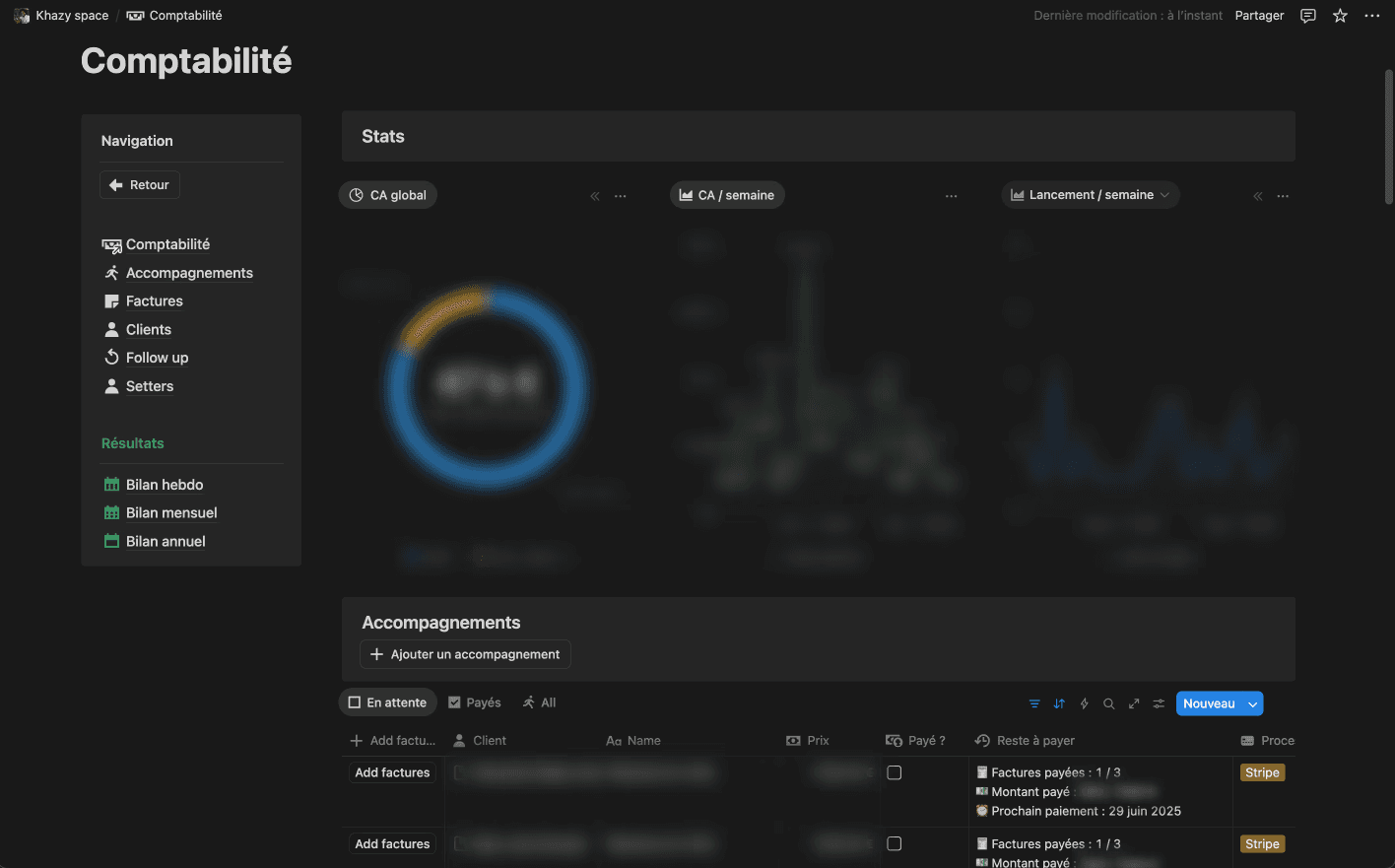The width and height of the screenshot is (1395, 868).
Task: Click the Prix column header
Action: coord(808,741)
